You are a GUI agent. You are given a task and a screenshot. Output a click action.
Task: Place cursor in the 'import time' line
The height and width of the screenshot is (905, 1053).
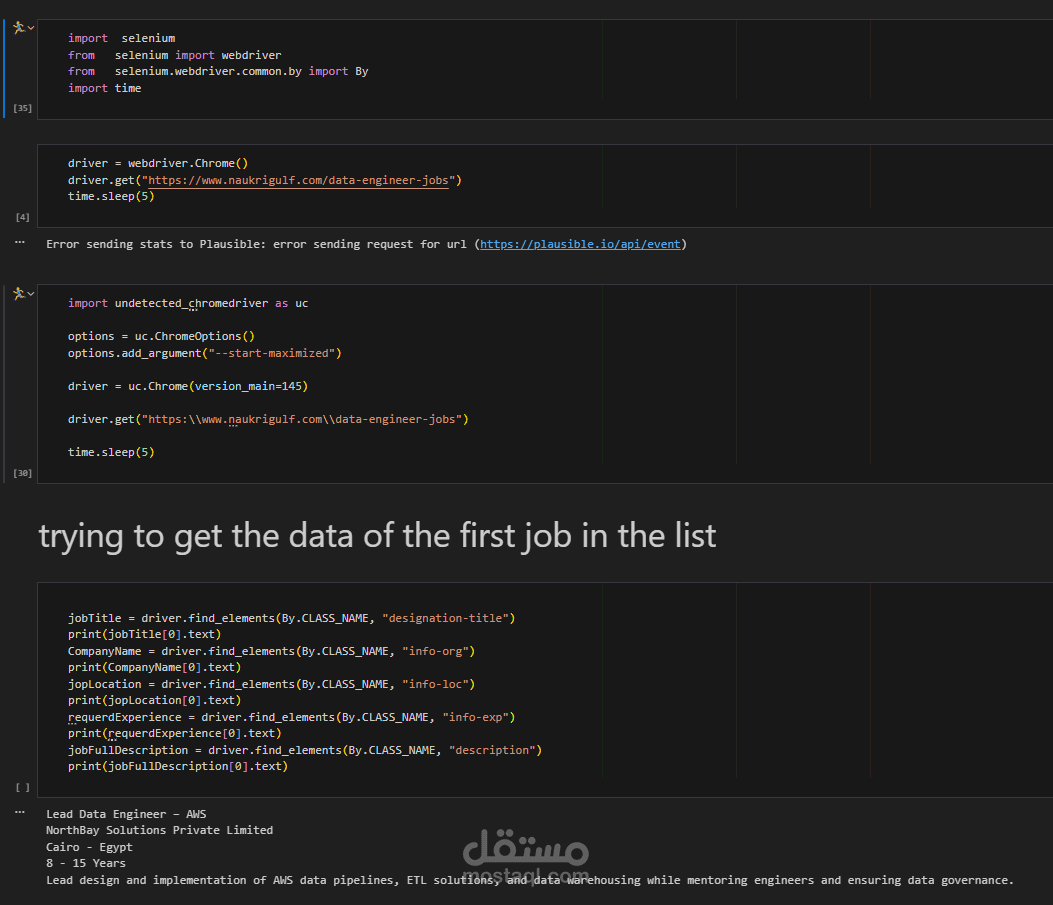(x=105, y=88)
